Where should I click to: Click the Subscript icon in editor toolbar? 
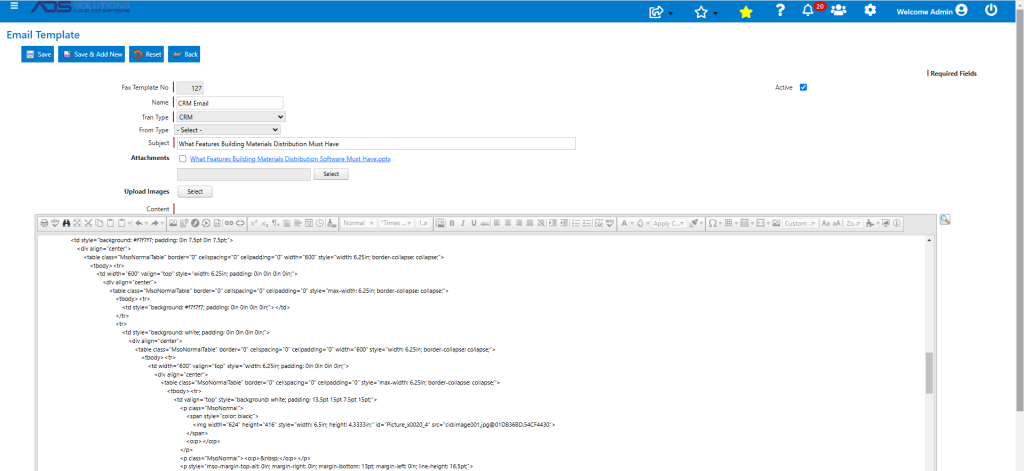[x=265, y=223]
